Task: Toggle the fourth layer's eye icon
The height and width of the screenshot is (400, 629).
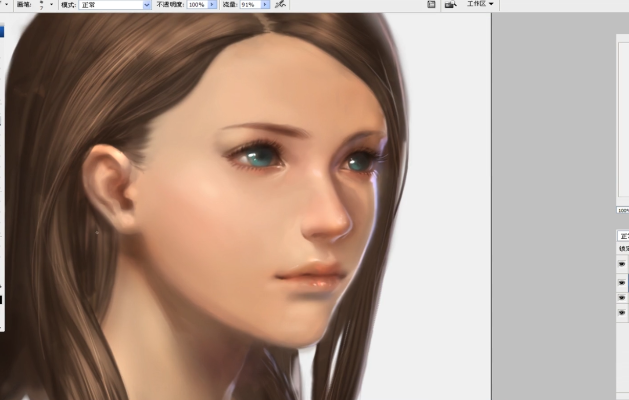Action: tap(622, 313)
